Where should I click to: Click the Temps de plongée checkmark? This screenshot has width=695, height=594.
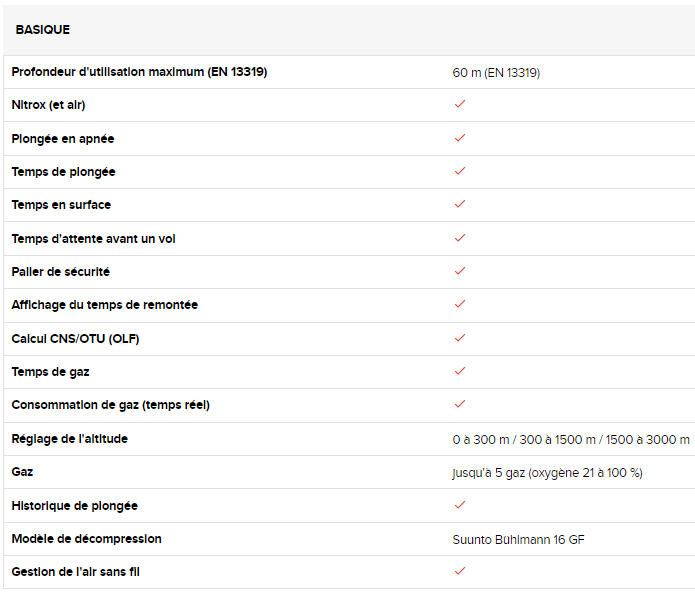[460, 171]
